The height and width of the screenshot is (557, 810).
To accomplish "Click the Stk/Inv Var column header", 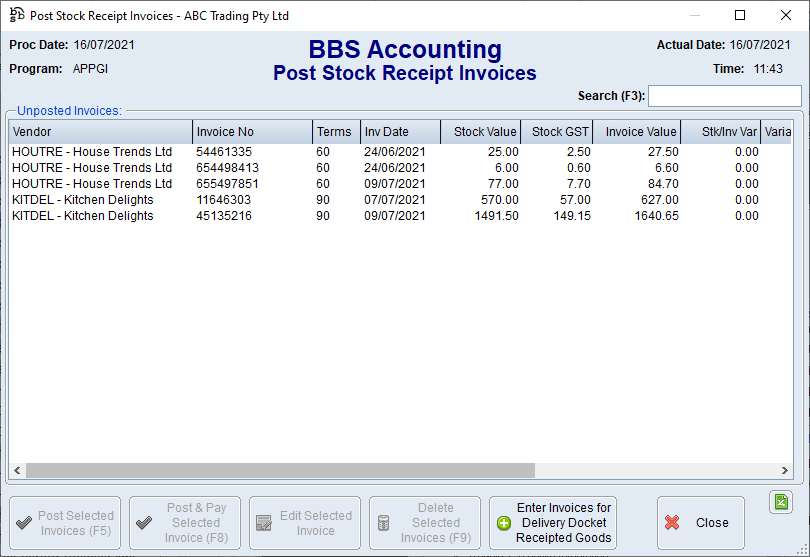I will tap(721, 132).
